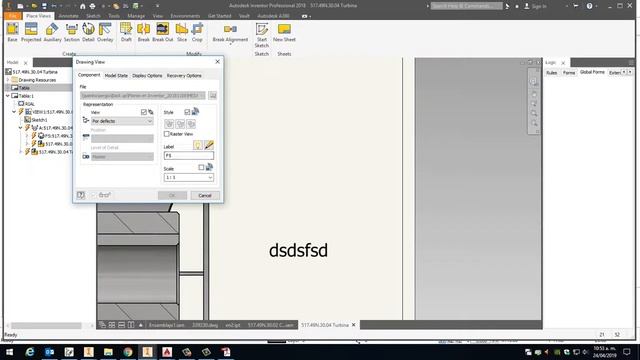Open the Windows Start menu
This screenshot has height=360, width=640.
point(9,352)
